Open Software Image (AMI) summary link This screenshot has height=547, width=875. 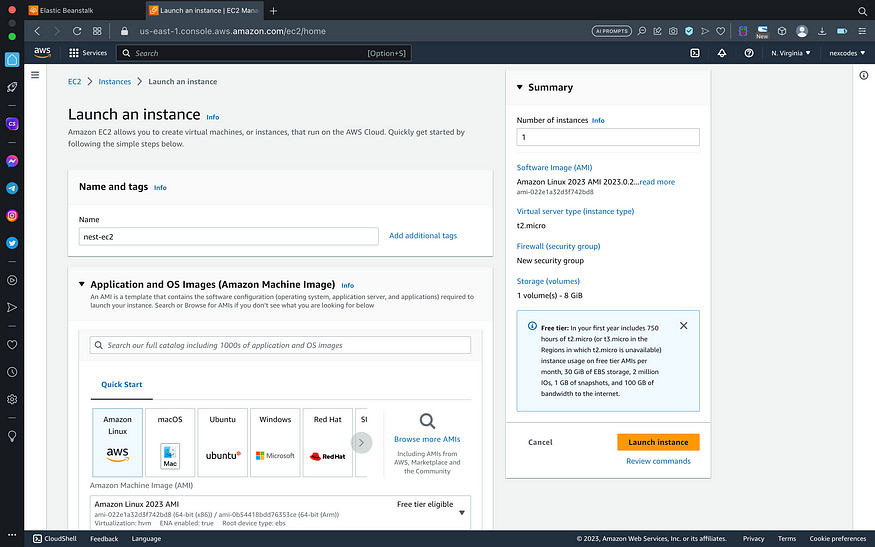tap(554, 167)
